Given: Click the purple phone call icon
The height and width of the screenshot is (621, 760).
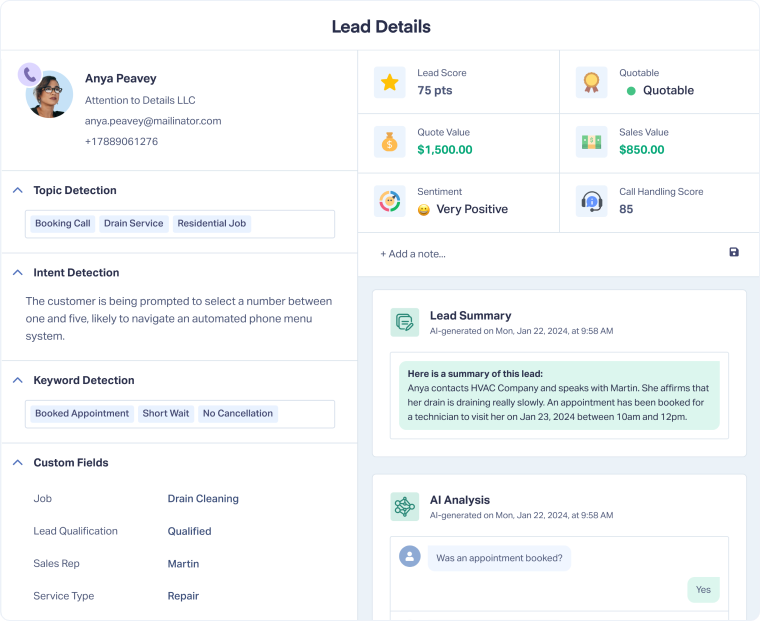Looking at the screenshot, I should (30, 74).
